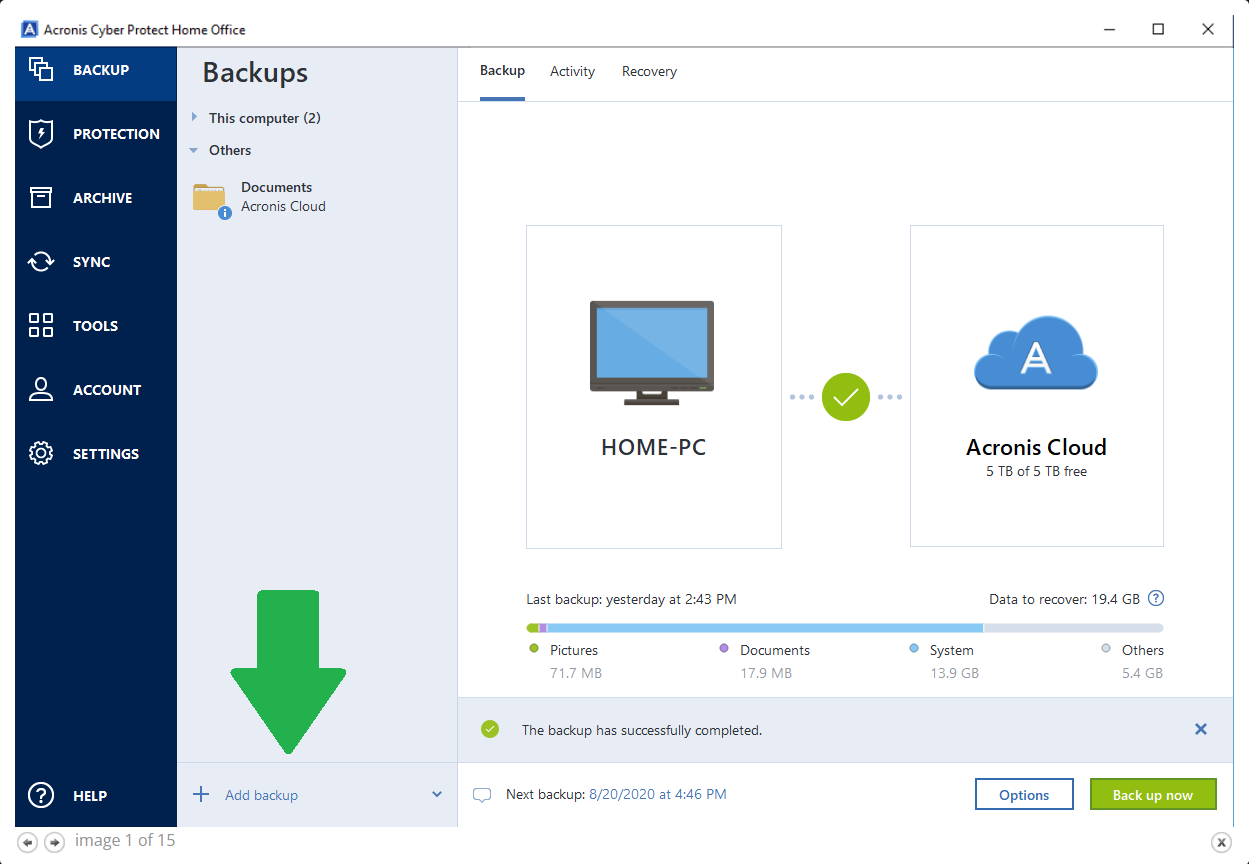Screen dimensions: 1249x864
Task: Go to next image arrow
Action: click(55, 842)
